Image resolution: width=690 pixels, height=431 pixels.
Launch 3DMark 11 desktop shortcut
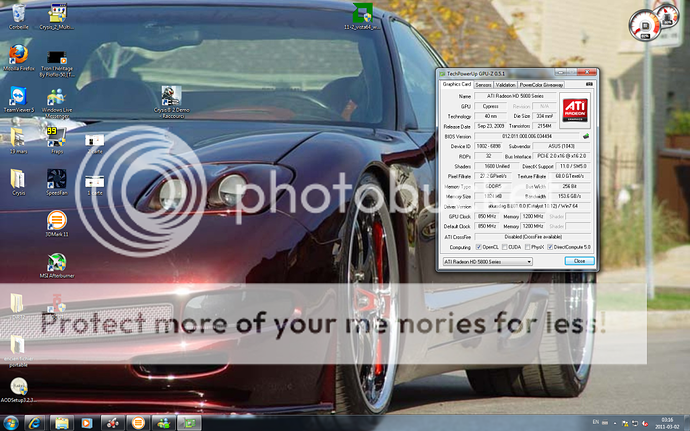tap(57, 218)
